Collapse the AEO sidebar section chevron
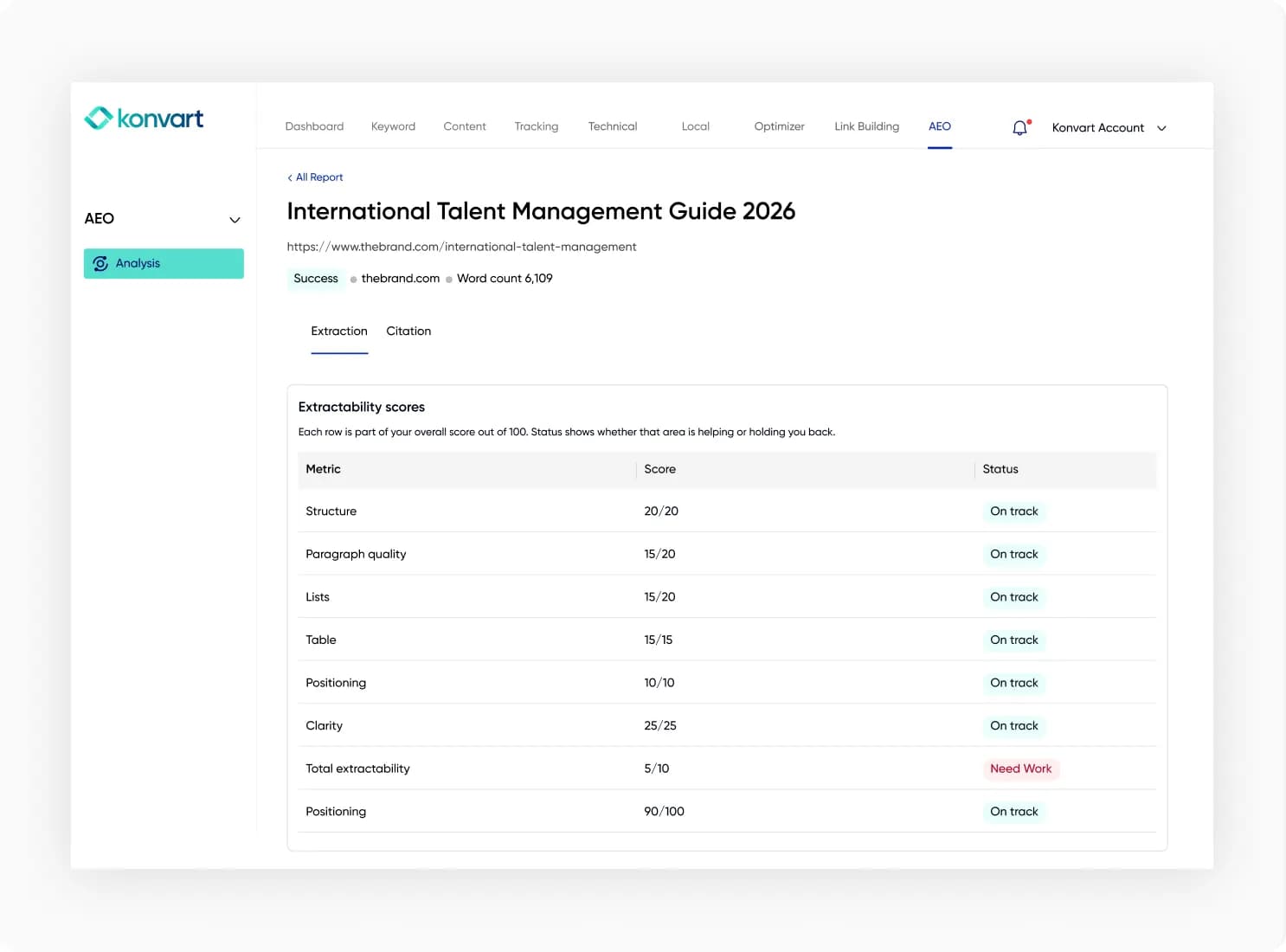The image size is (1286, 952). (x=235, y=220)
